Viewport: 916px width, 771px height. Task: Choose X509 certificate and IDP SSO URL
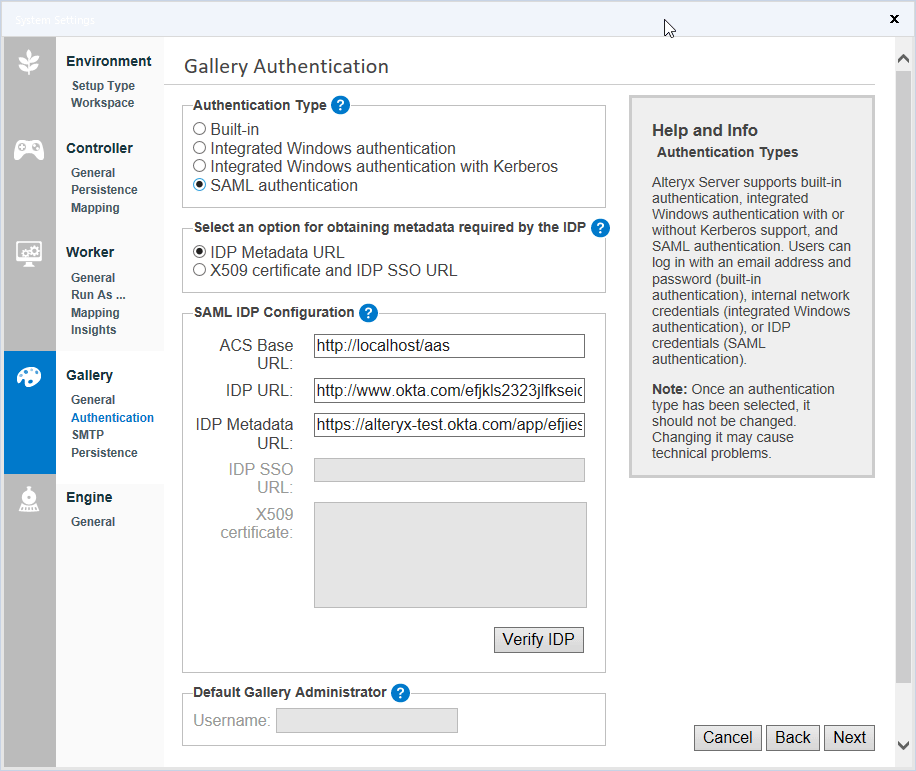200,270
